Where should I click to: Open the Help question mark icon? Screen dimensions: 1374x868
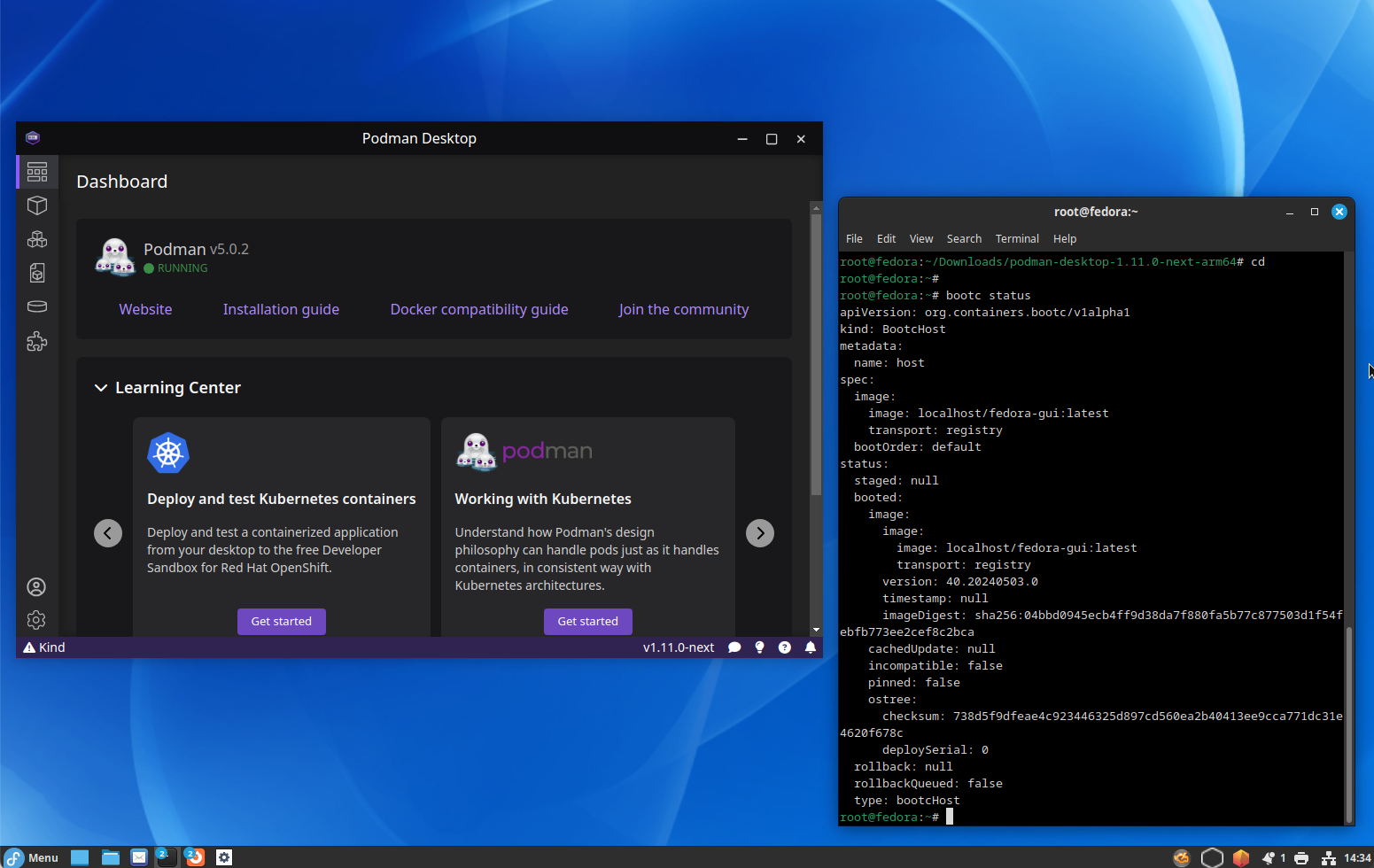tap(784, 647)
